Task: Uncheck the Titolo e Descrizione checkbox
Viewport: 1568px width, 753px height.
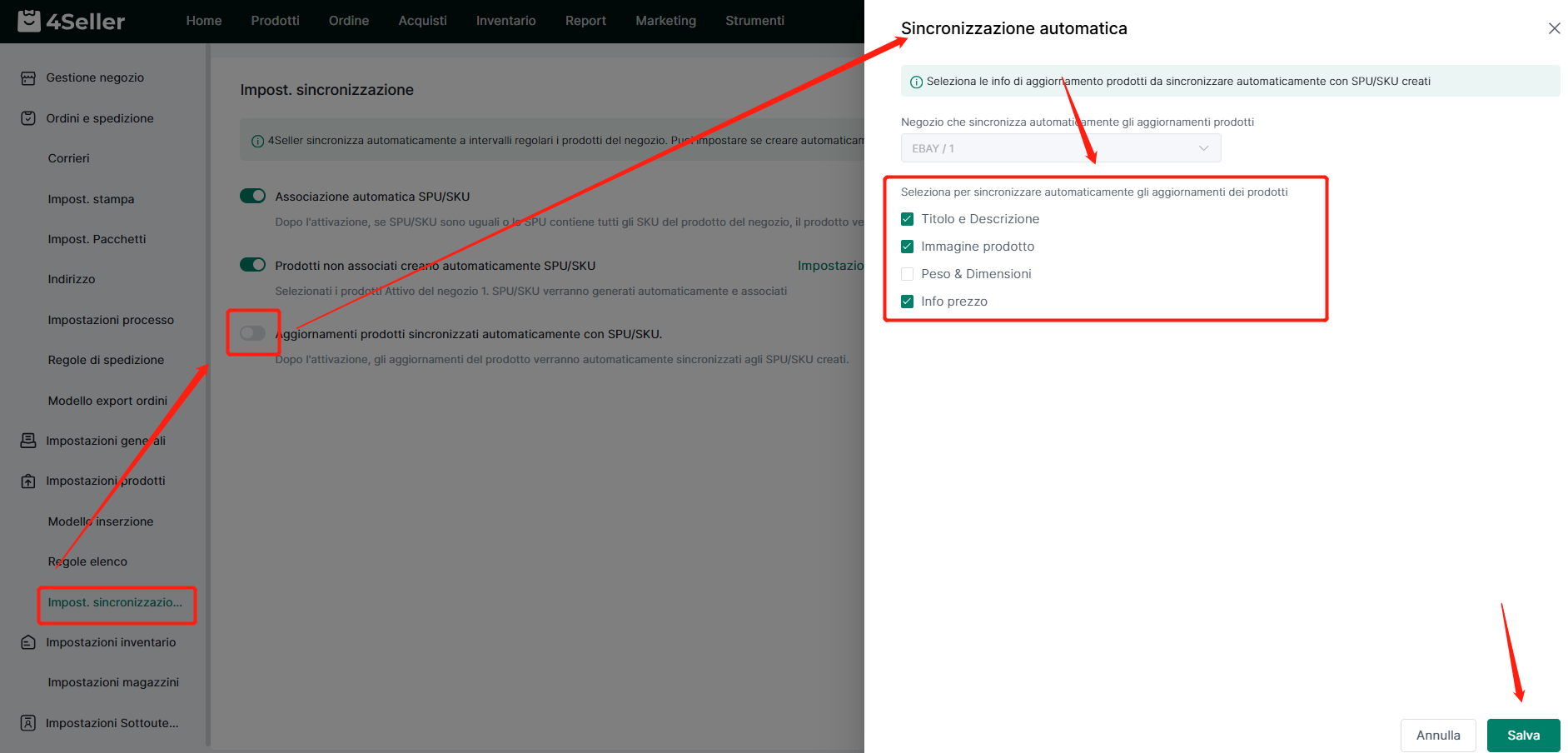Action: pos(908,219)
